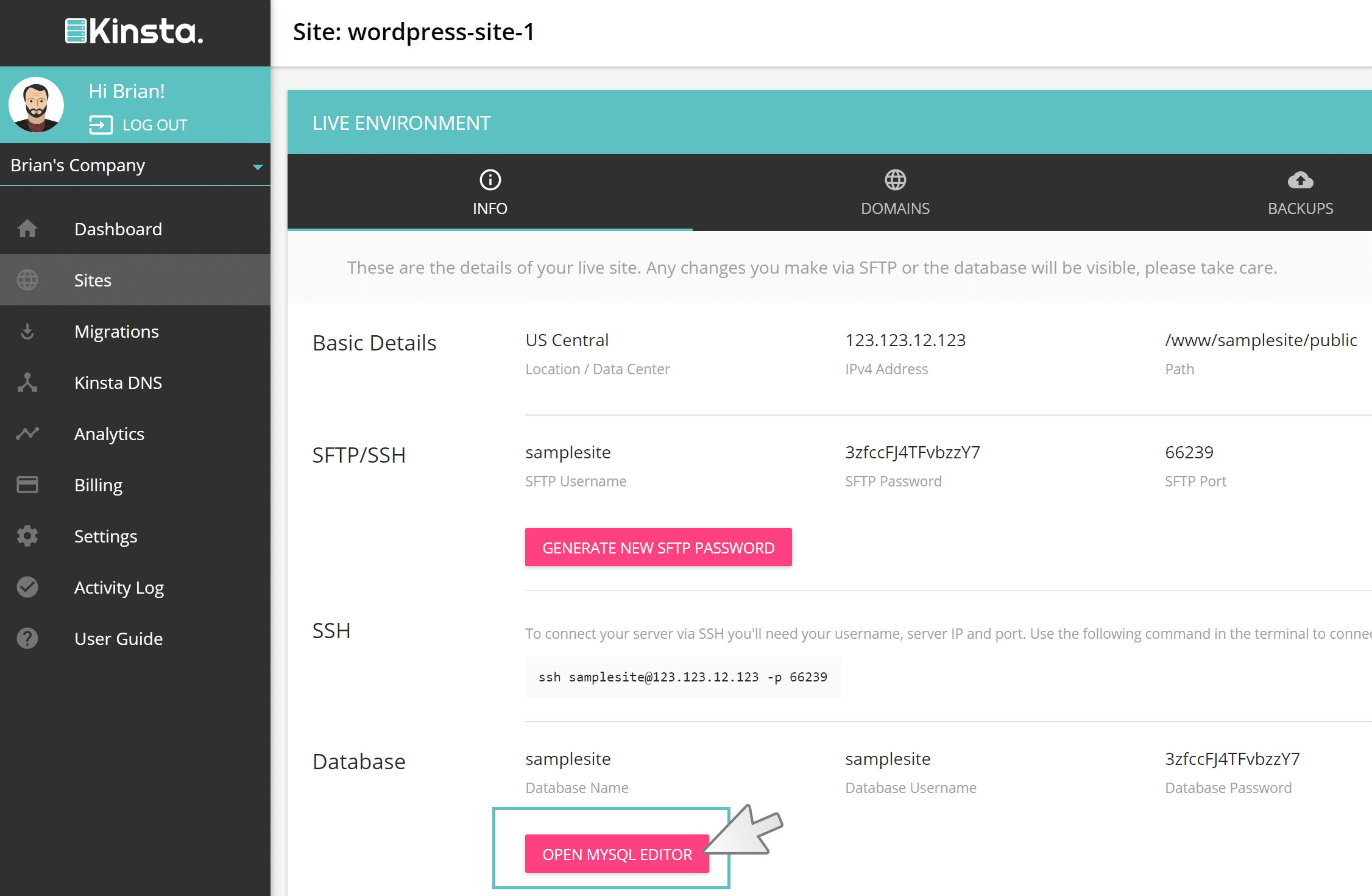Click the Sites globe icon
Image resolution: width=1372 pixels, height=896 pixels.
click(x=27, y=280)
